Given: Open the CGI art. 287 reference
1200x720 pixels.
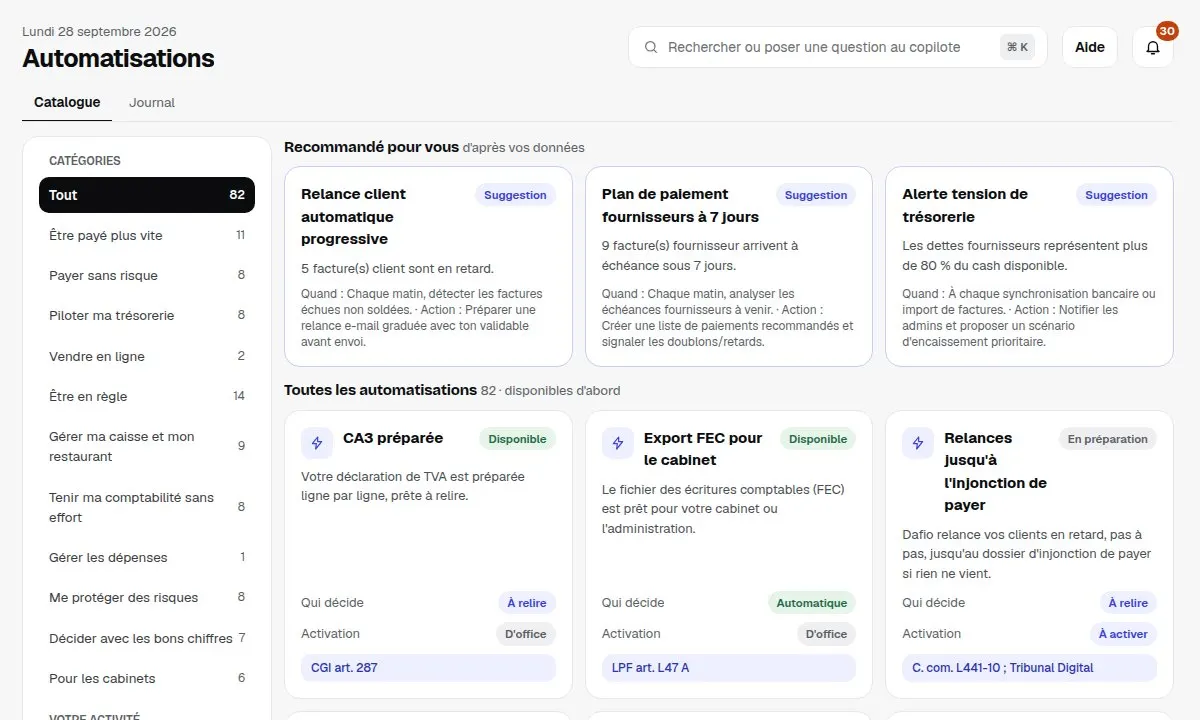Looking at the screenshot, I should [x=428, y=668].
